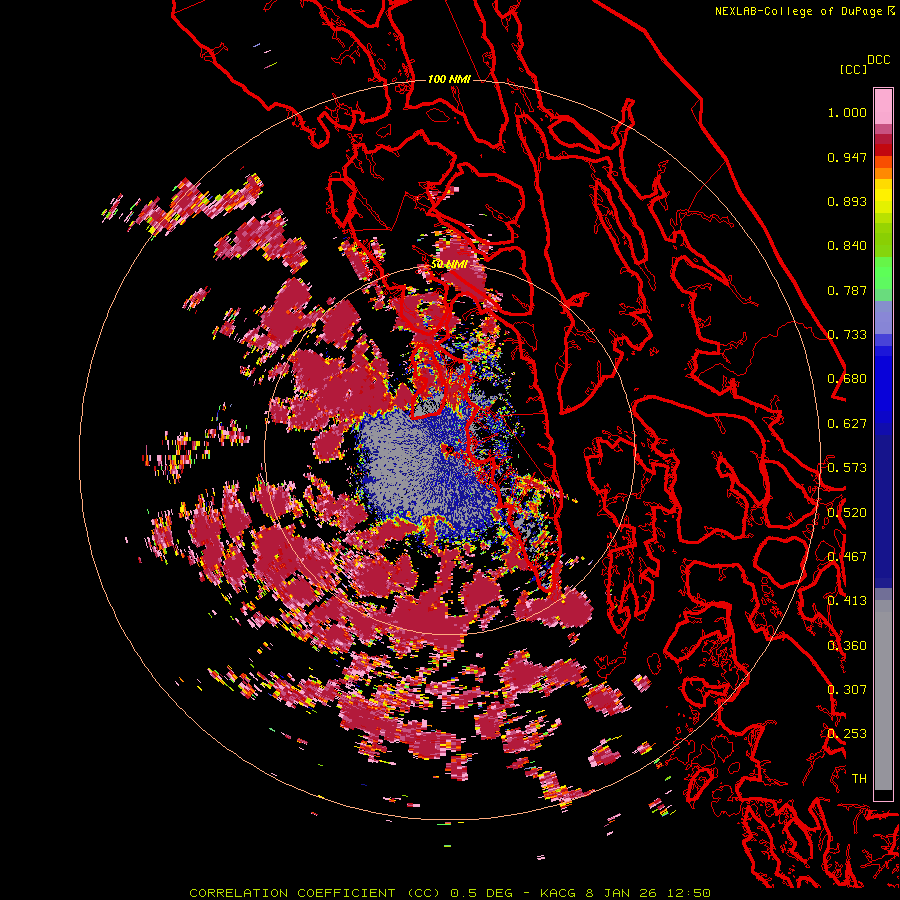Select the 0.467 color scale value
Screen dimensions: 900x900
[x=847, y=557]
